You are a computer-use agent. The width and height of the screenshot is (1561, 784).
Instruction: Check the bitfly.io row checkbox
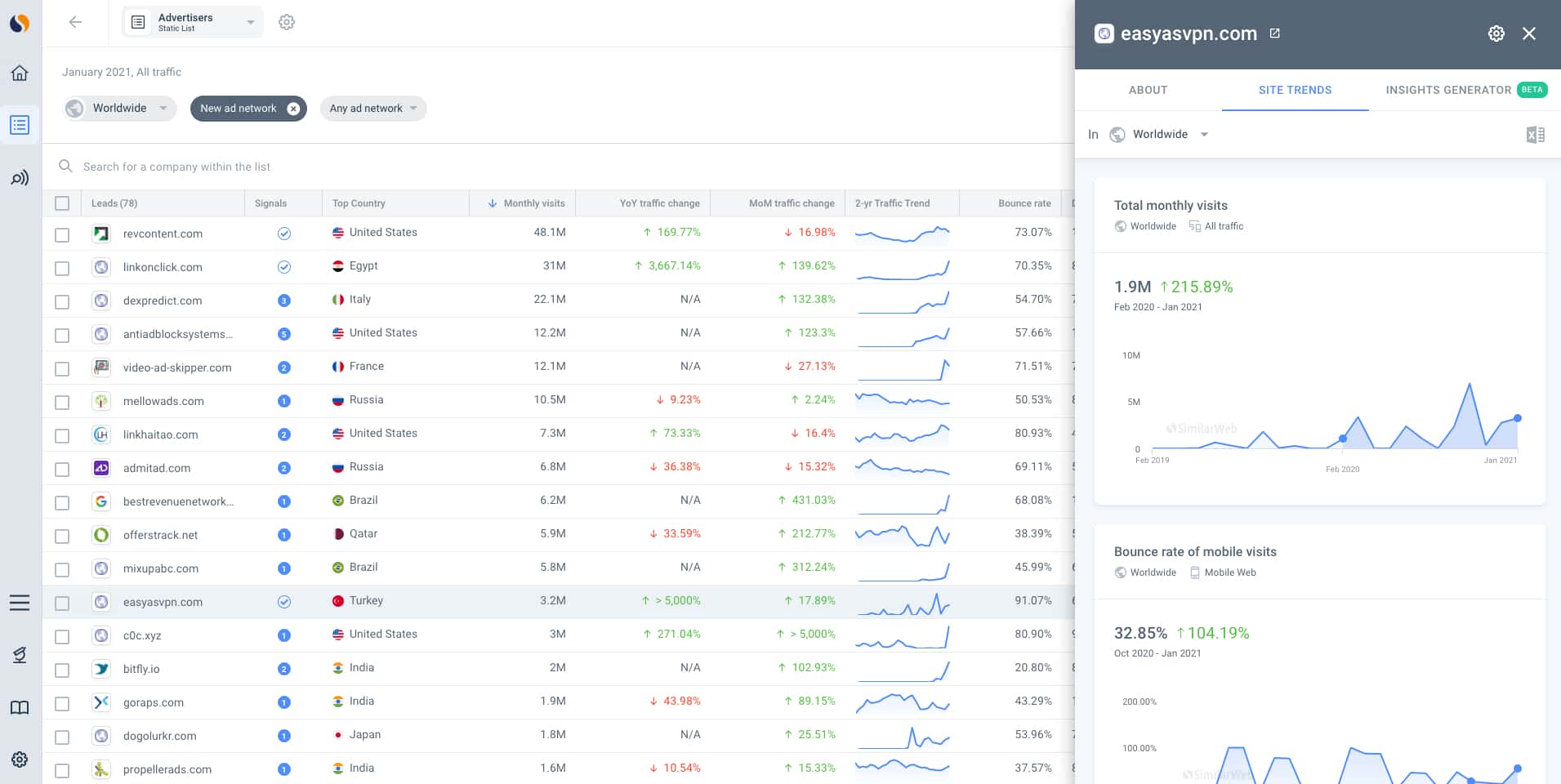pos(62,670)
